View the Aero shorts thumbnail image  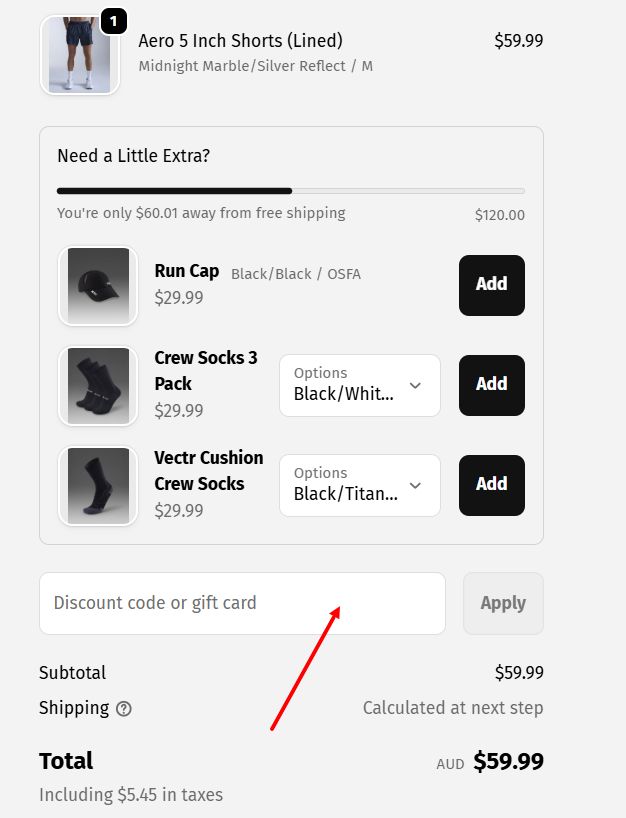[x=79, y=54]
